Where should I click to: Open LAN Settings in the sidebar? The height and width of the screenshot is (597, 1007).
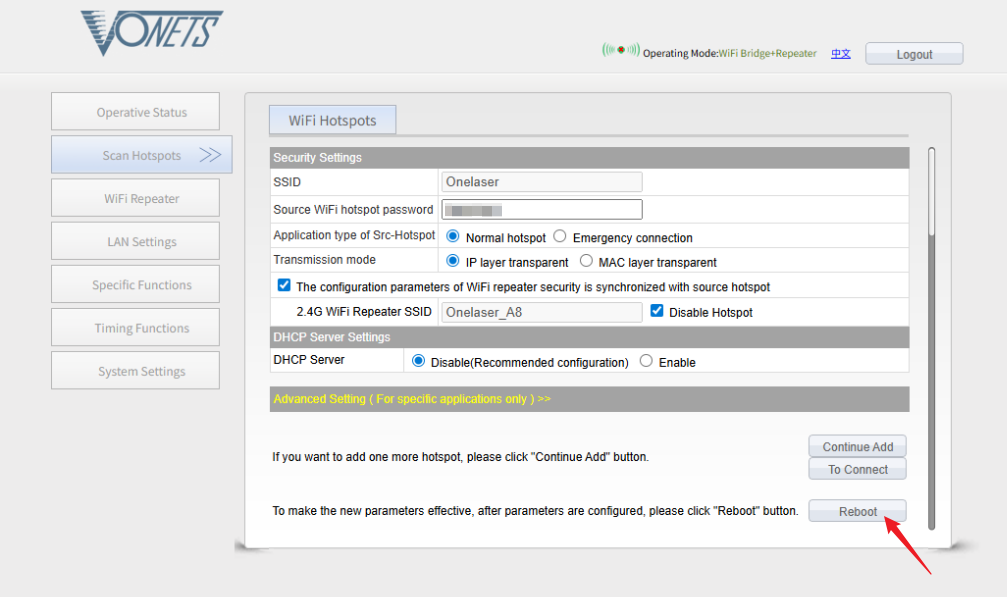click(x=135, y=241)
